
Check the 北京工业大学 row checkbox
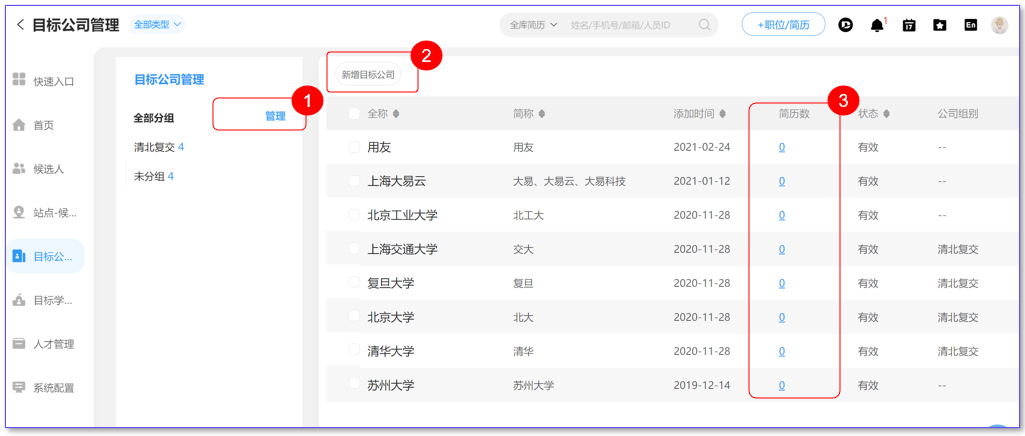[354, 214]
